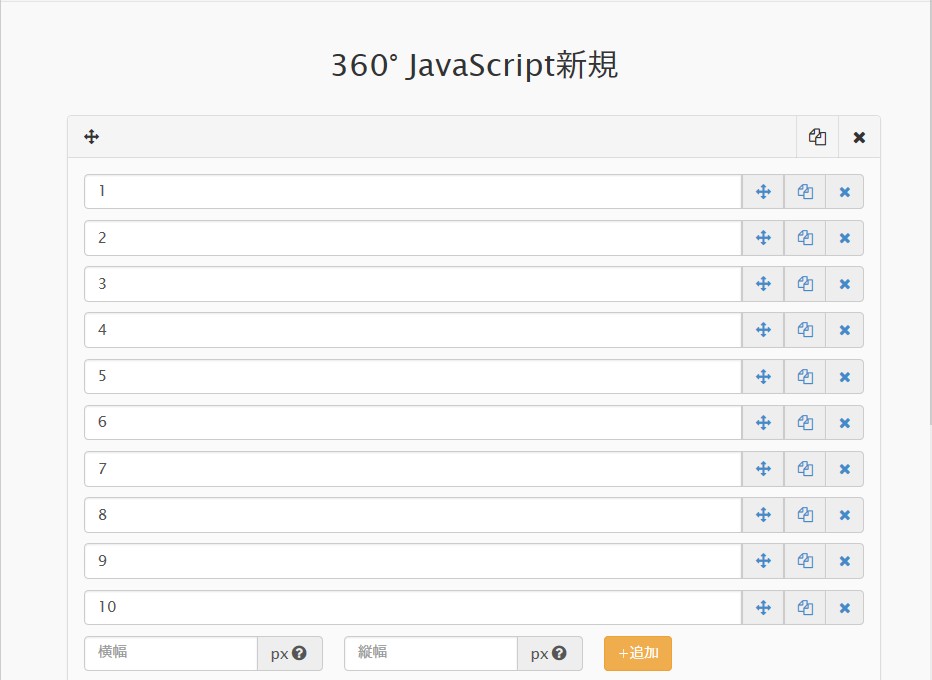Click move handle for row 7
This screenshot has width=932, height=680.
pos(763,469)
